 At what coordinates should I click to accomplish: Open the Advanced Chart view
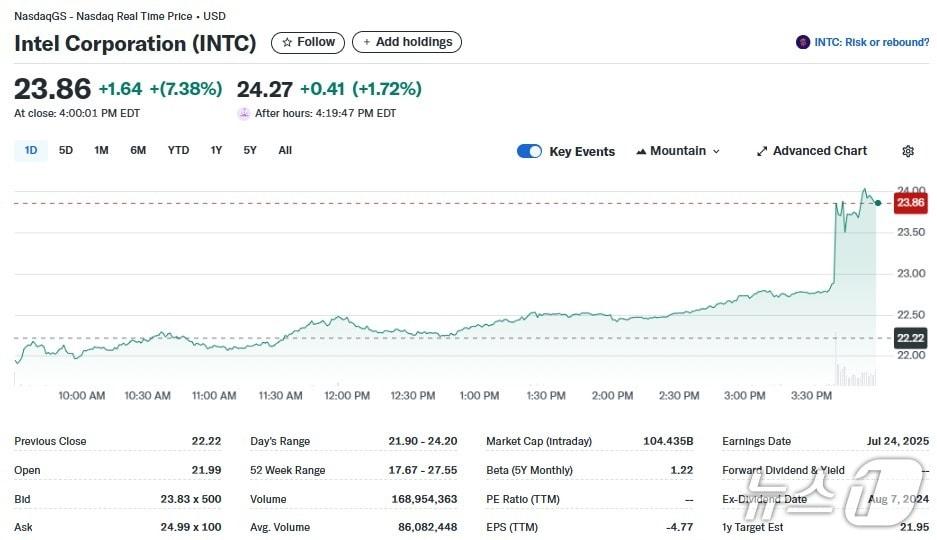point(819,151)
